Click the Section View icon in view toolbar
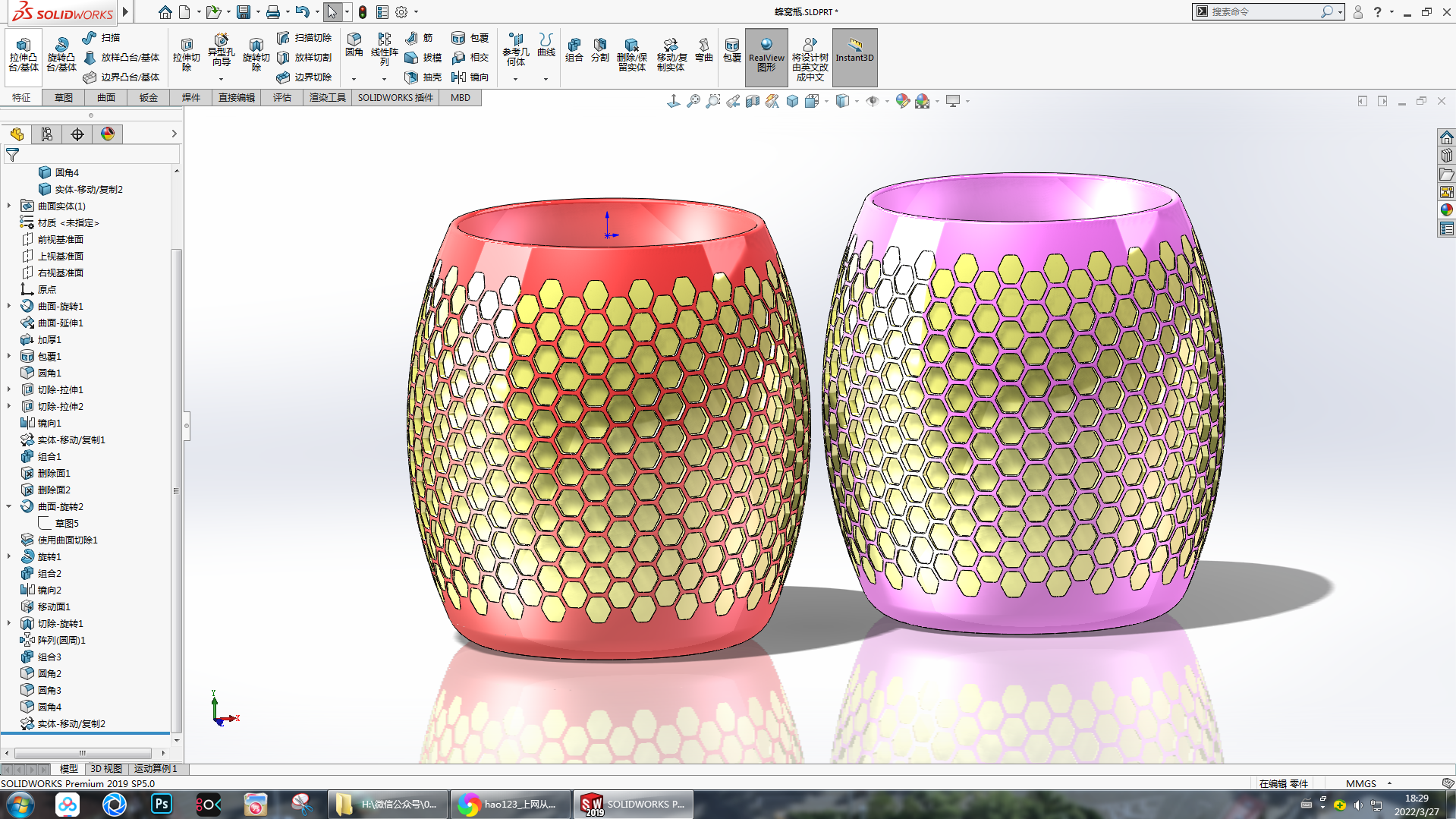This screenshot has width=1456, height=819. (753, 101)
